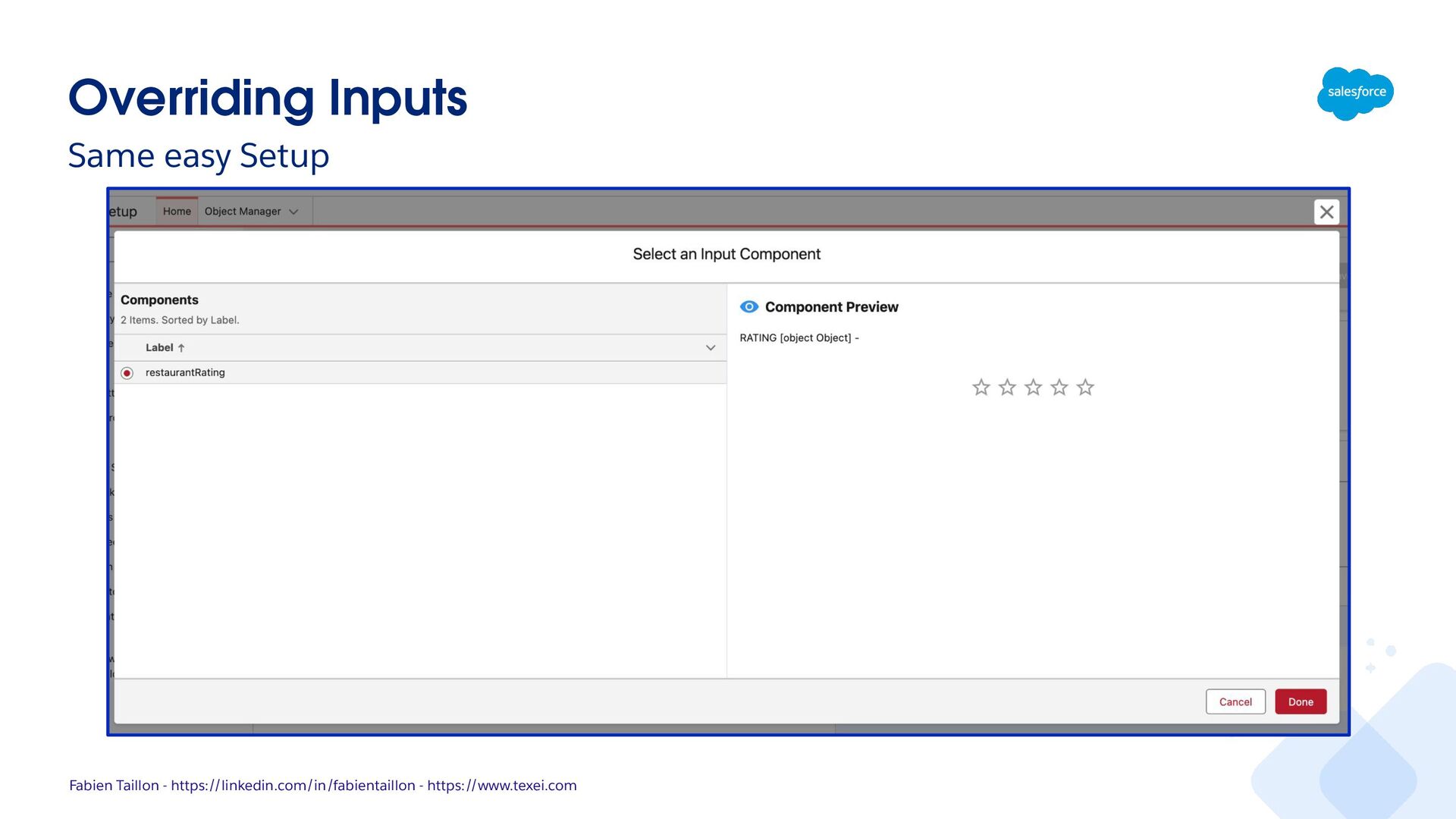Close the Select an Input Component dialog

coord(1326,212)
